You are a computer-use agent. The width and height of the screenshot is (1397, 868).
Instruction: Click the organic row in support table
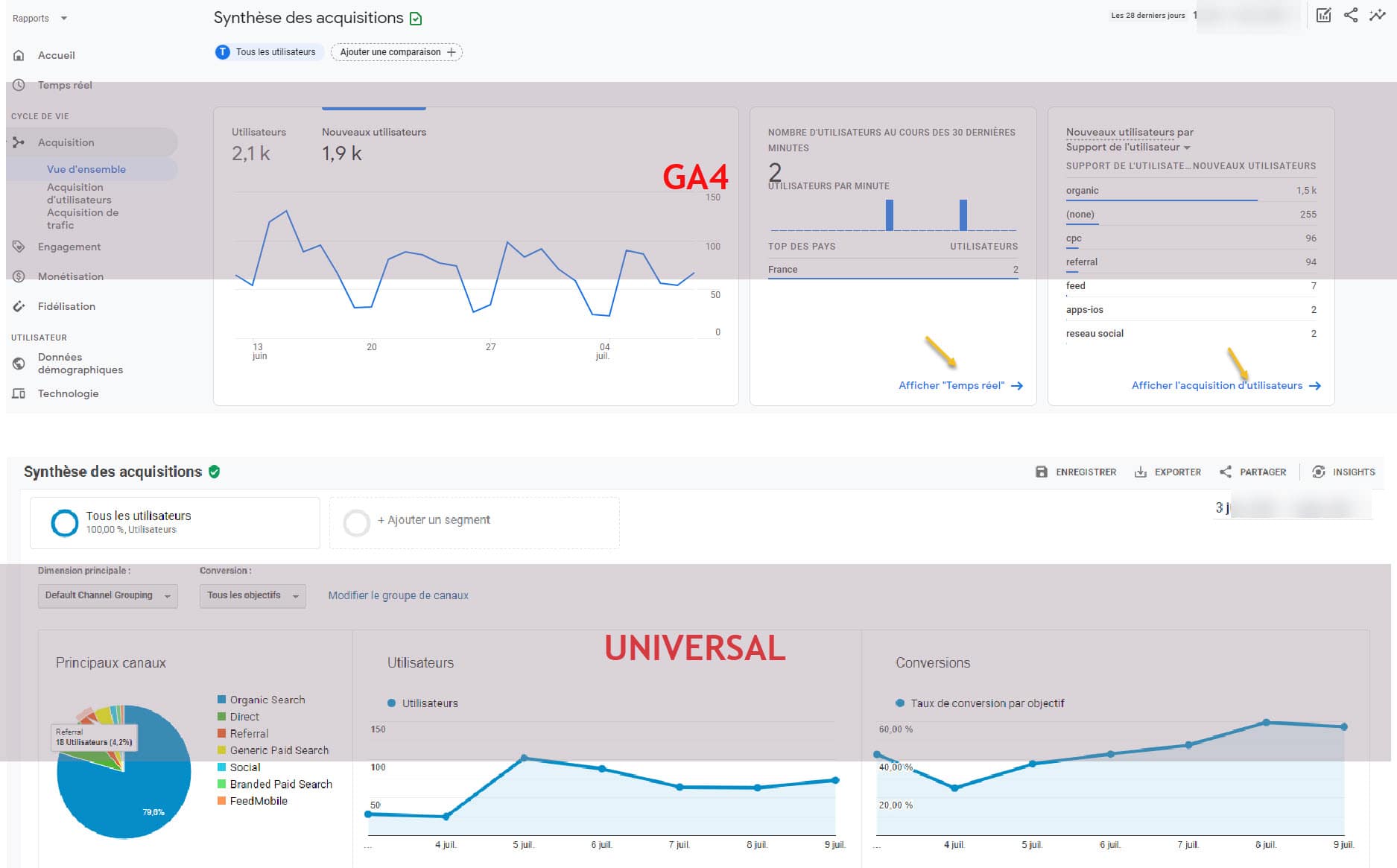[1191, 191]
